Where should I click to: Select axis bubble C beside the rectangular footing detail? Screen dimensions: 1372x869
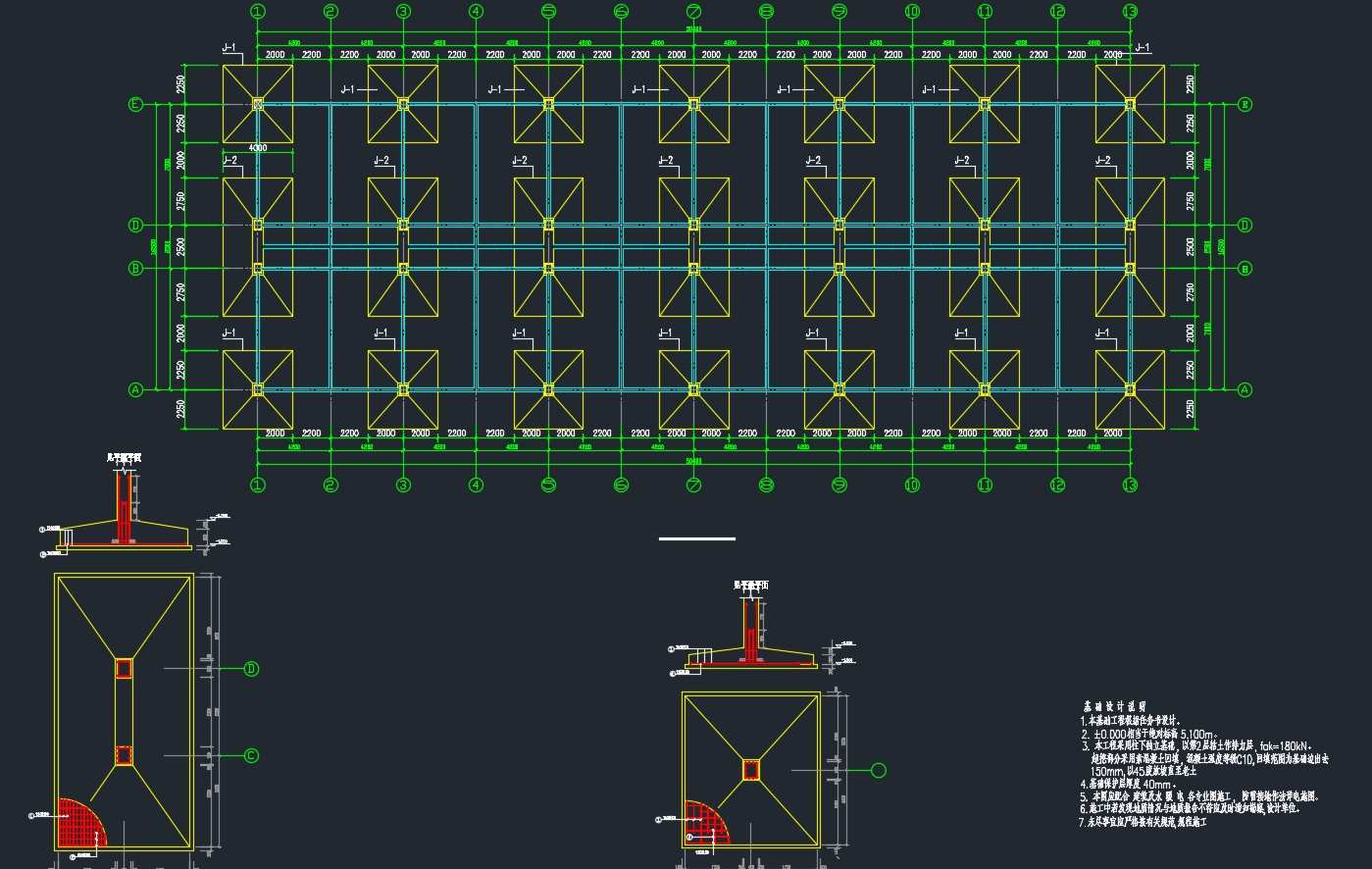click(x=251, y=755)
